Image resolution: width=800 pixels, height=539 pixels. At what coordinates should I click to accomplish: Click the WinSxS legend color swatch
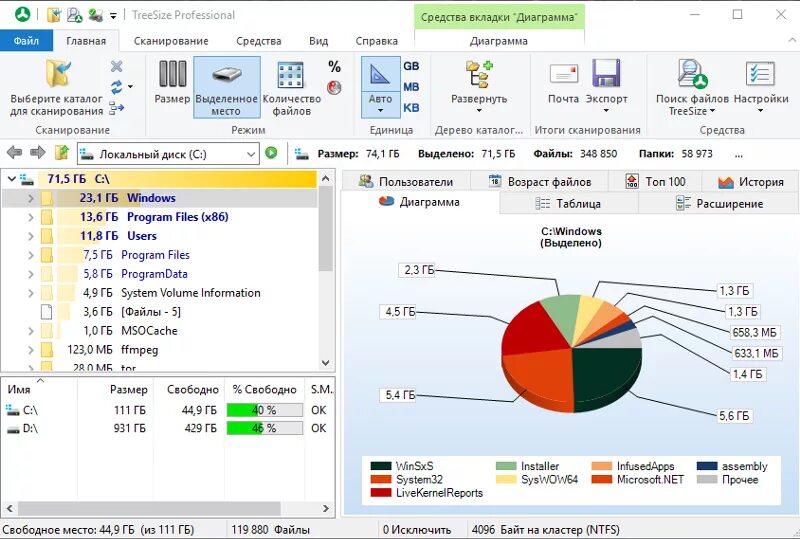pos(381,466)
